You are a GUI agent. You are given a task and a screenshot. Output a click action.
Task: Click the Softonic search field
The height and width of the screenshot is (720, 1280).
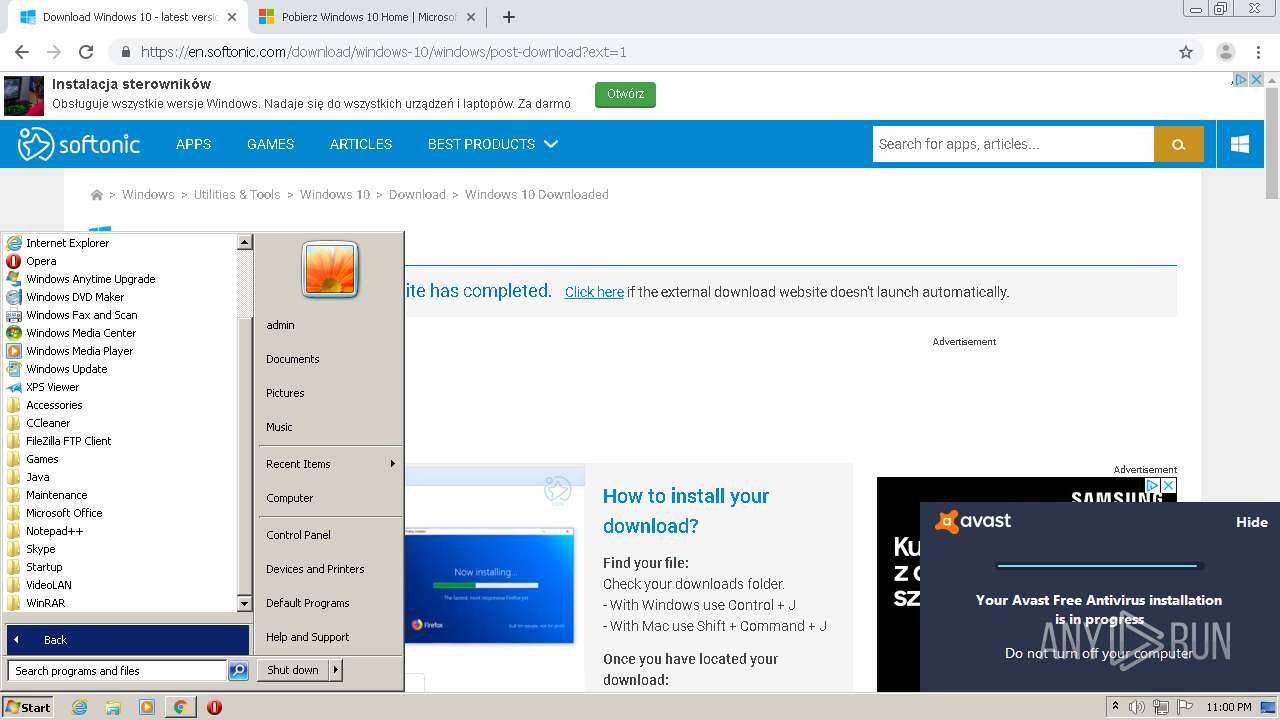[1013, 144]
